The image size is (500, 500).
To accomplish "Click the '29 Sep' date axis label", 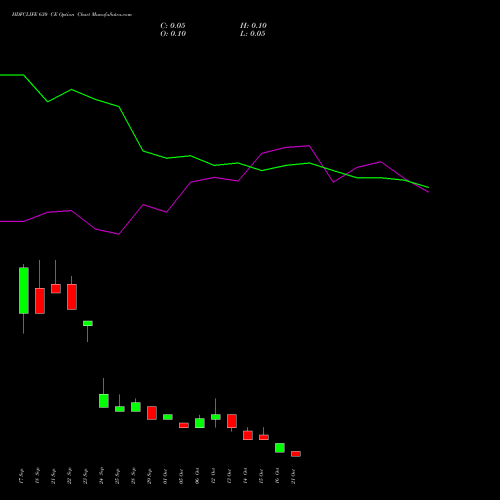I will pyautogui.click(x=150, y=476).
